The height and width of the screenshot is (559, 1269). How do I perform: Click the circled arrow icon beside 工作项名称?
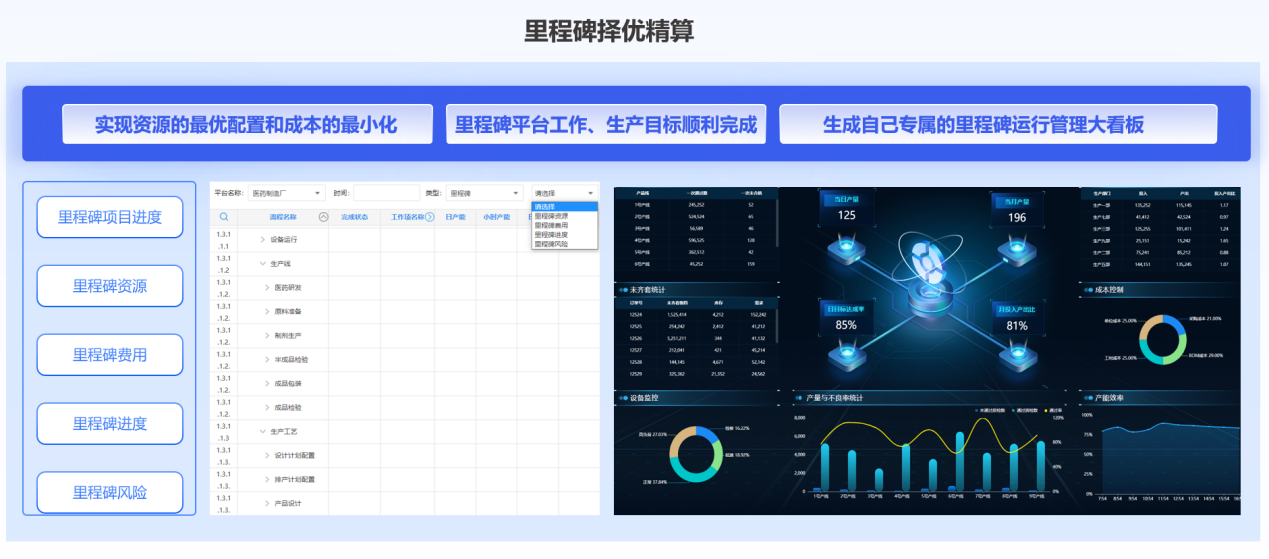430,216
